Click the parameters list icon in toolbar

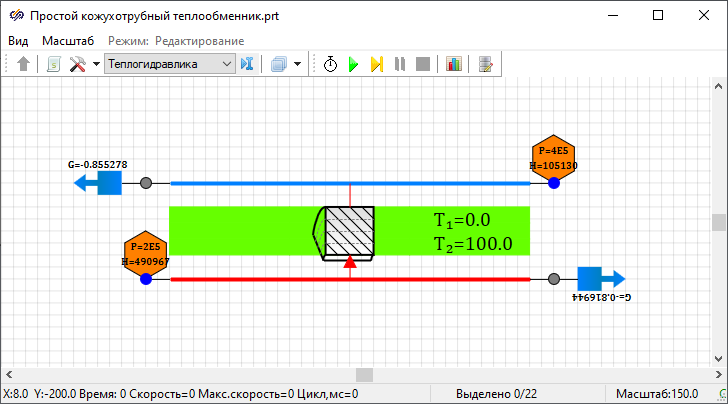(486, 64)
